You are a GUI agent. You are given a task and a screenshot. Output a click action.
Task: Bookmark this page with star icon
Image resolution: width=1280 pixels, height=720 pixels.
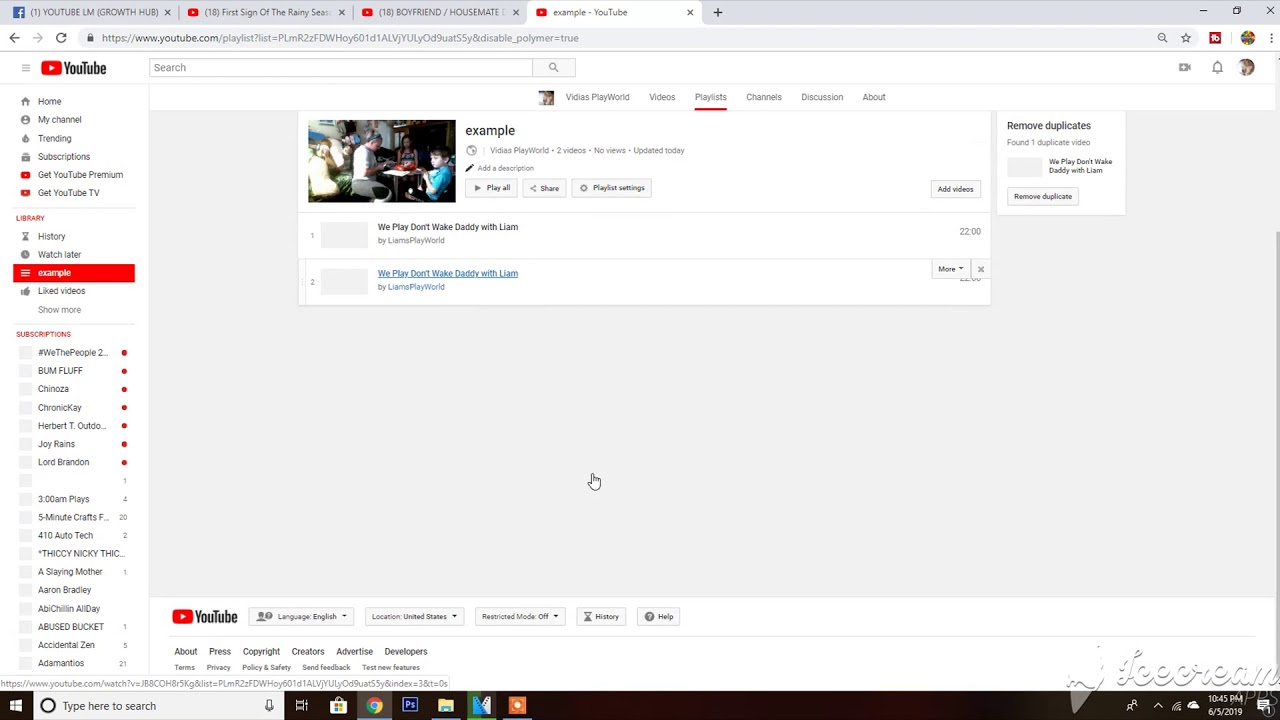(1186, 38)
